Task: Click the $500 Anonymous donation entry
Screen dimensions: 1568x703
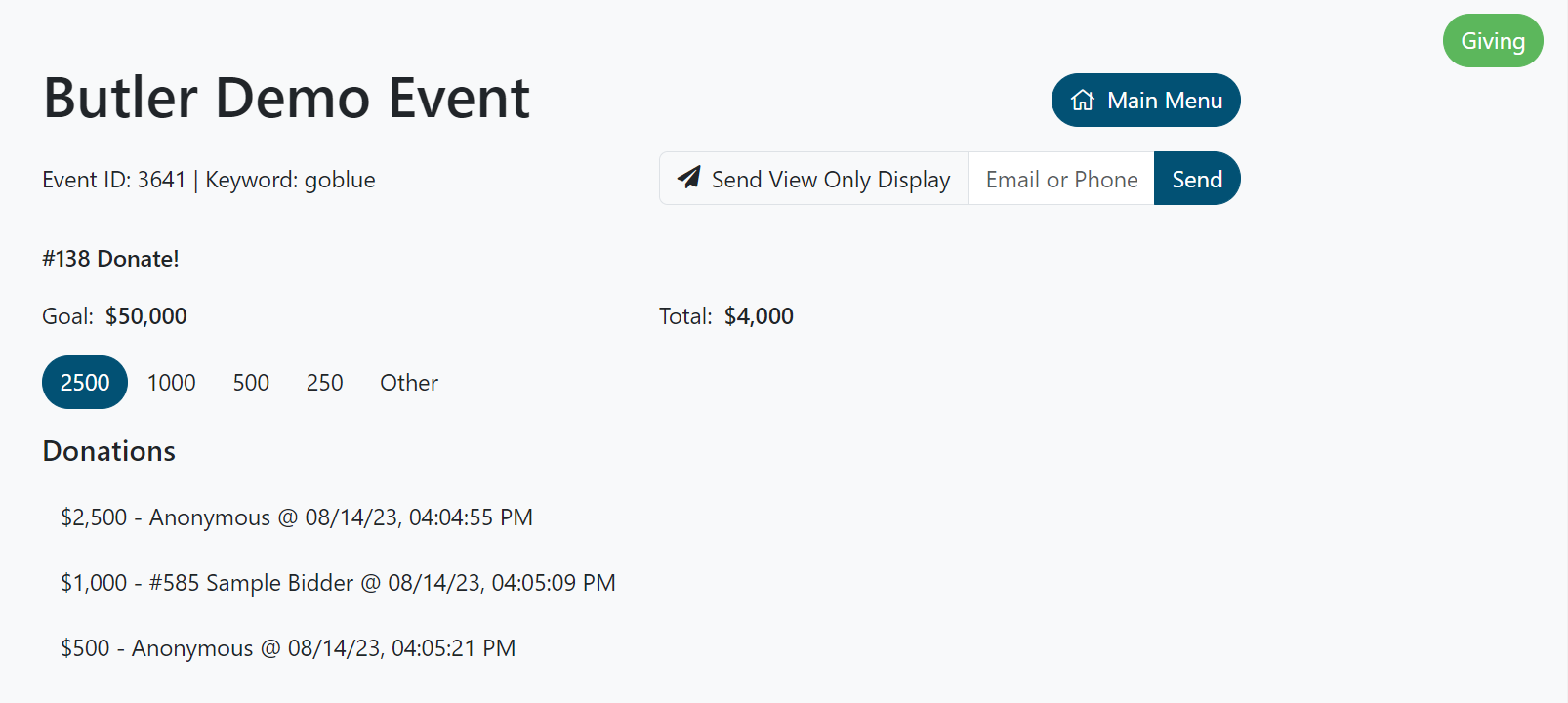Action: coord(288,648)
